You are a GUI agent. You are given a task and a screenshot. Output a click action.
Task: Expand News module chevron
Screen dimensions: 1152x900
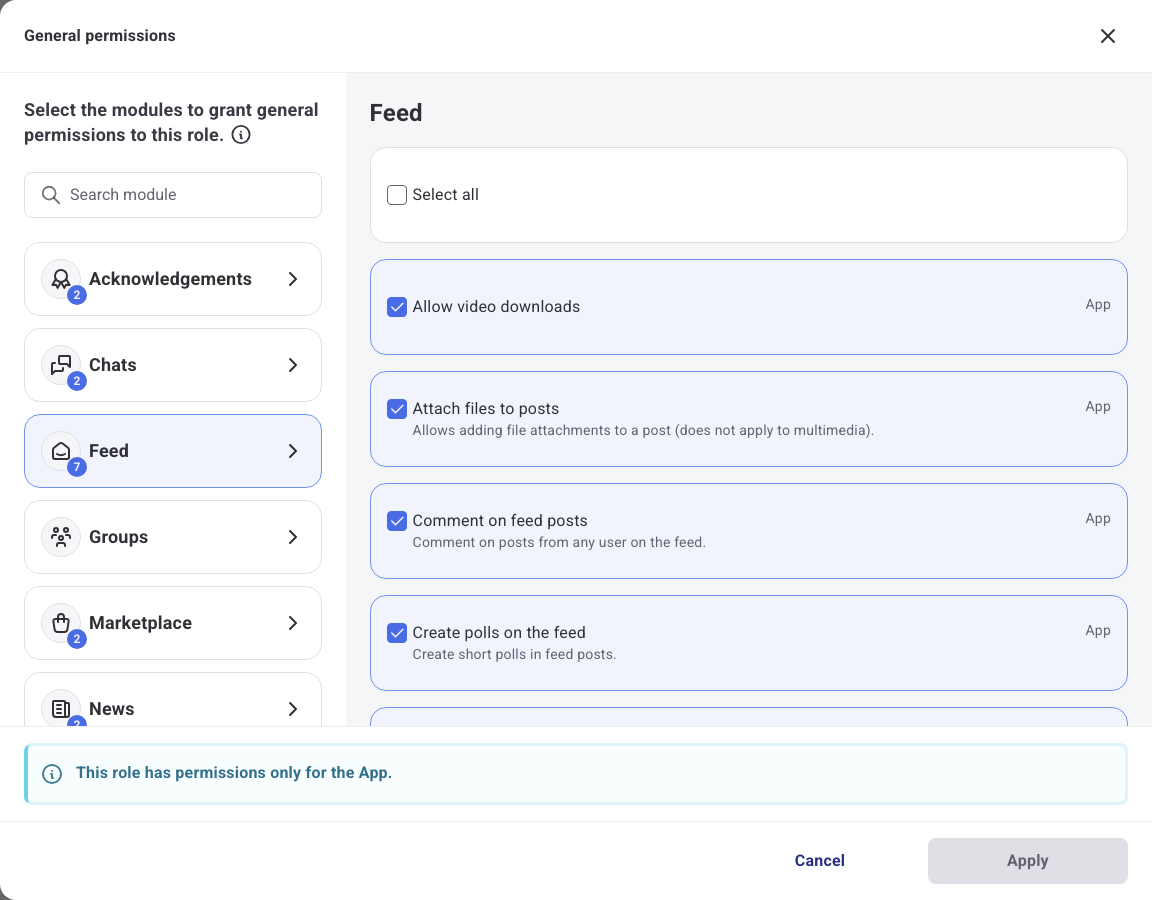click(292, 709)
